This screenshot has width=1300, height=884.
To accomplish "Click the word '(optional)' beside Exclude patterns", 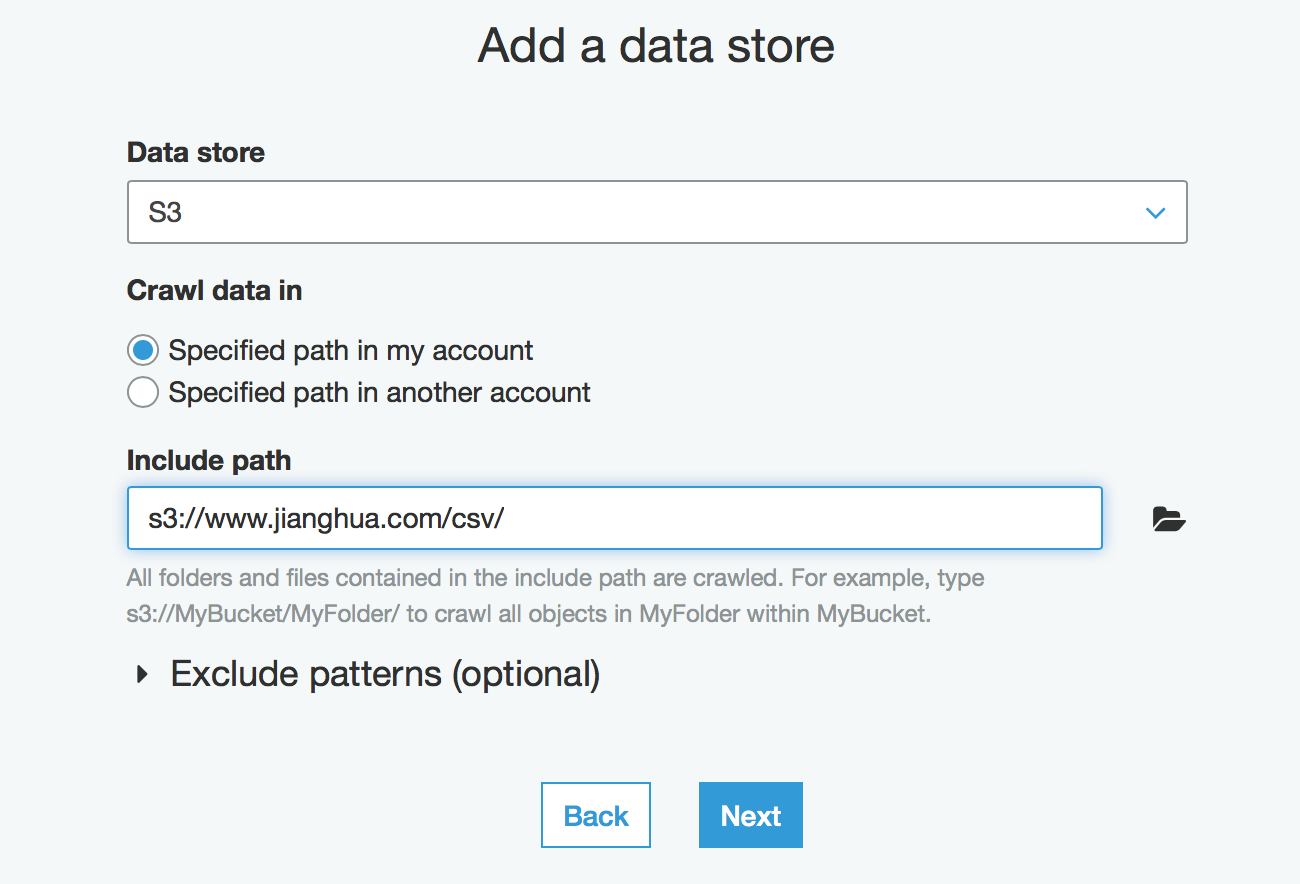I will 526,675.
